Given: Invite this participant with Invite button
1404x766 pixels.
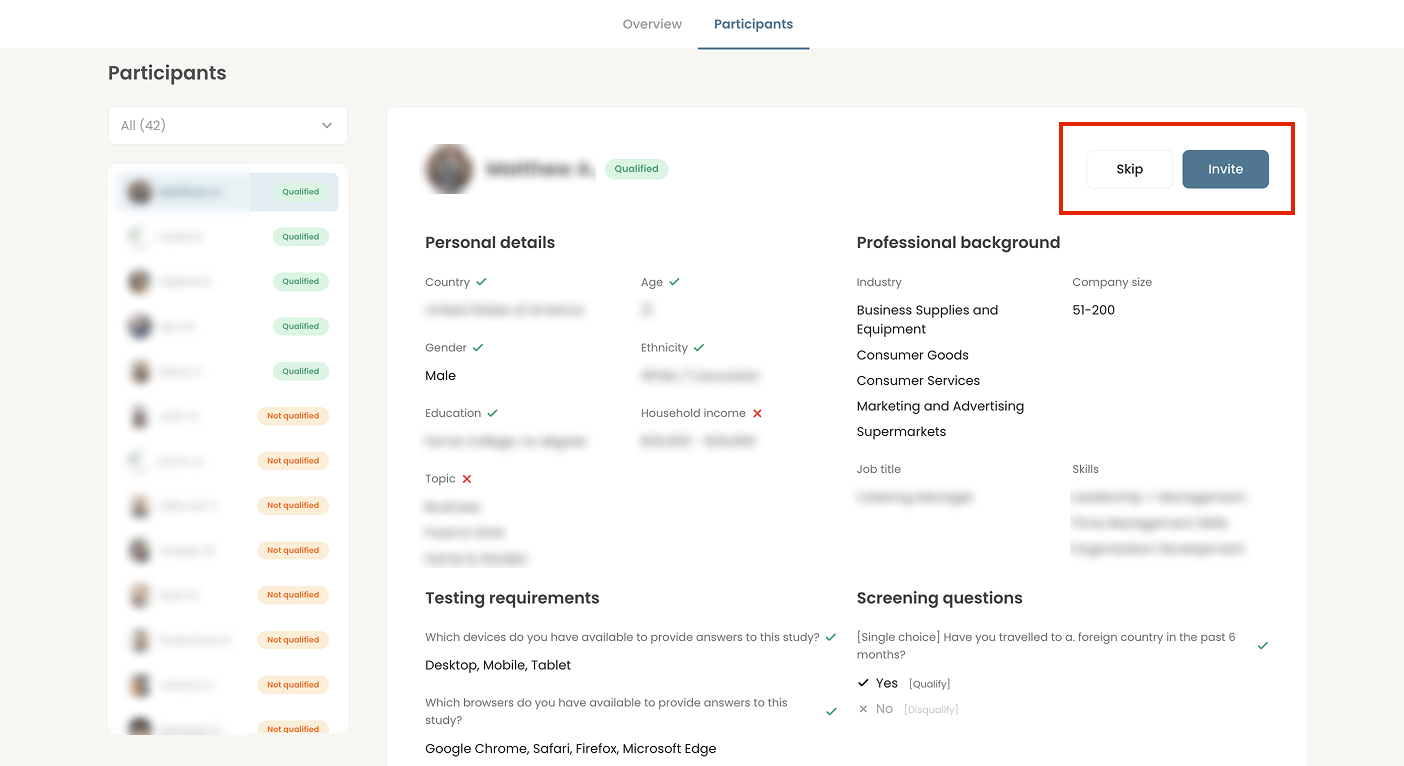Looking at the screenshot, I should [1225, 169].
